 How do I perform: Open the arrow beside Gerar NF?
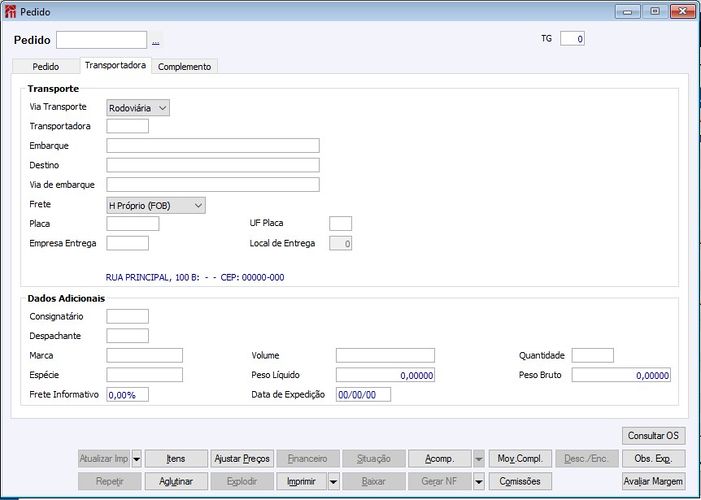479,482
